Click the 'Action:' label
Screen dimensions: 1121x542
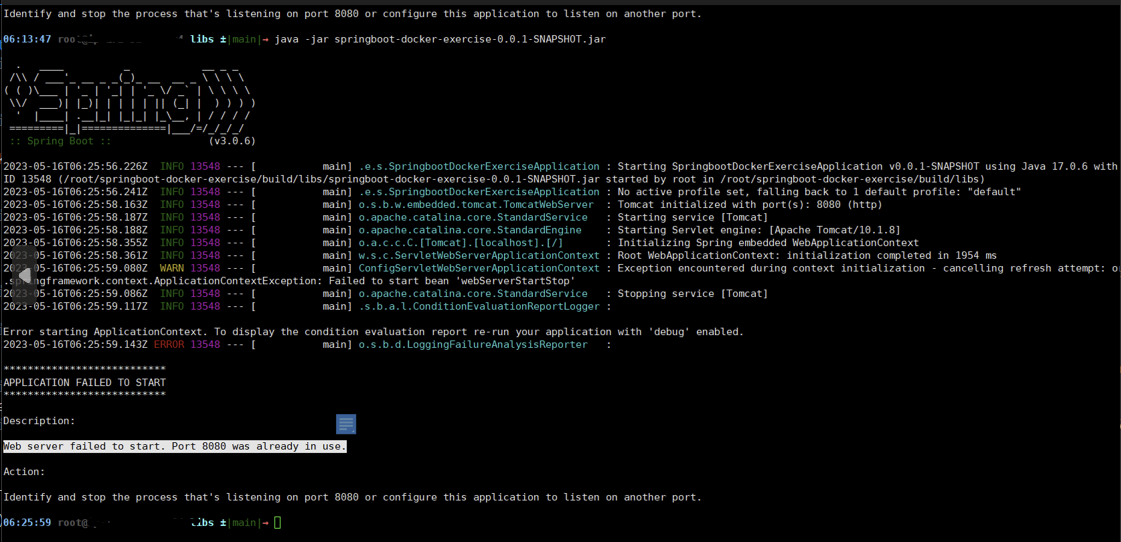[24, 472]
